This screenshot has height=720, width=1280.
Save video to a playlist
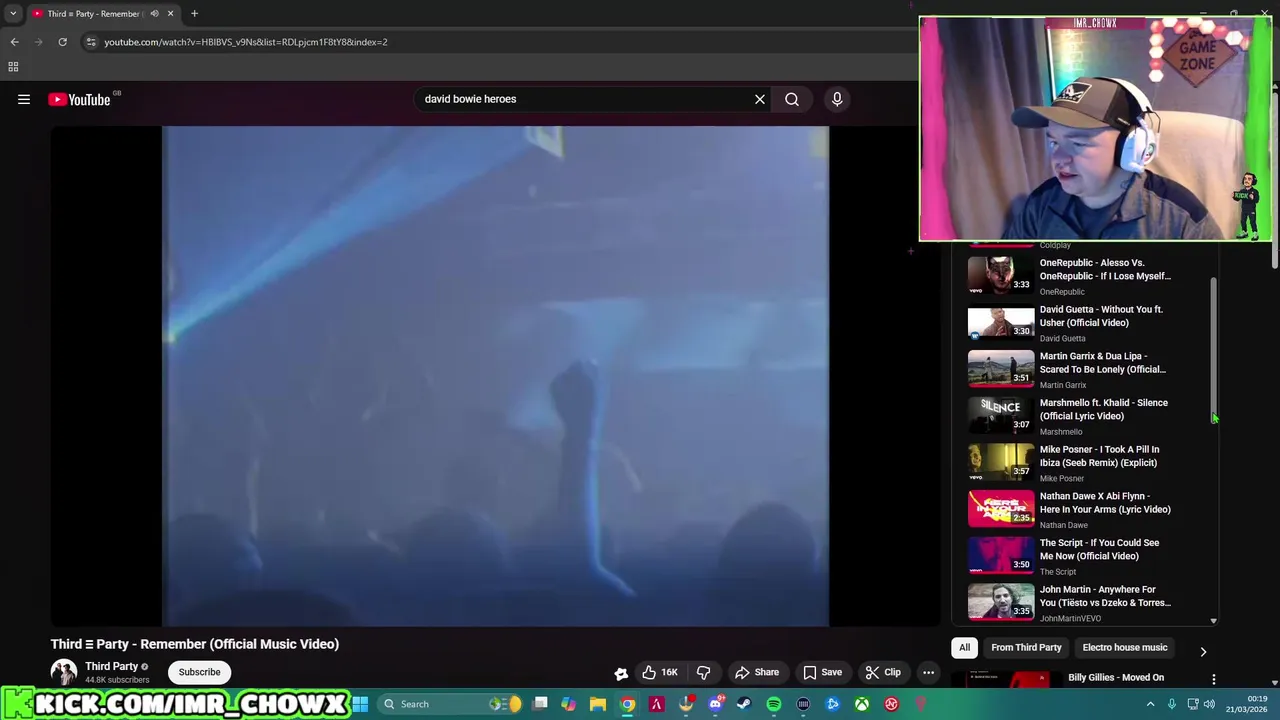[x=823, y=672]
